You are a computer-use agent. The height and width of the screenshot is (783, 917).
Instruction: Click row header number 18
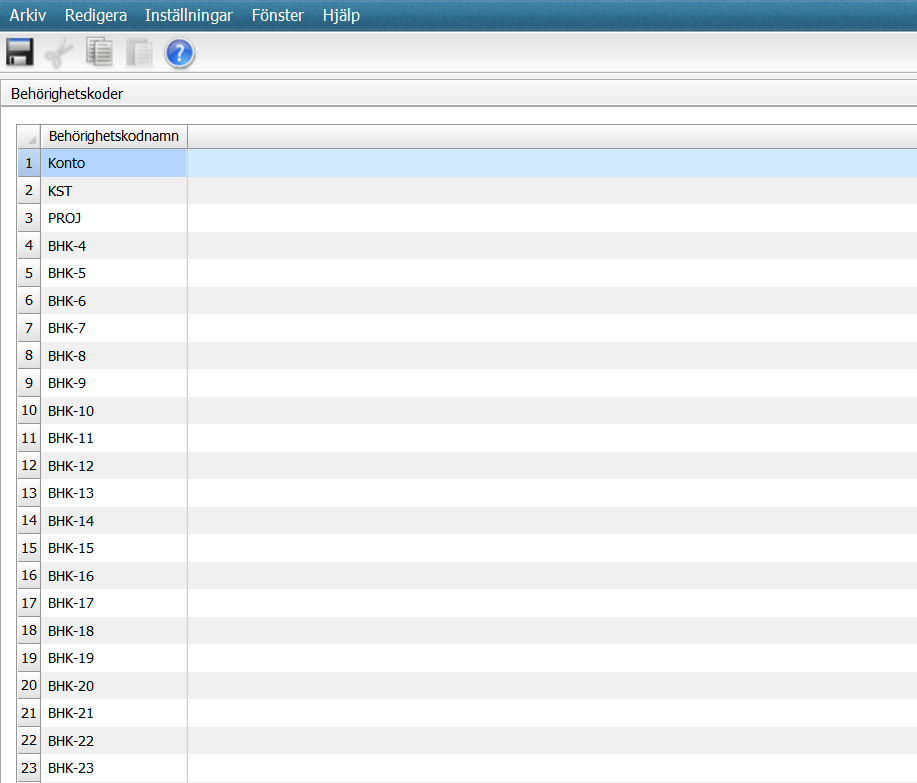29,630
